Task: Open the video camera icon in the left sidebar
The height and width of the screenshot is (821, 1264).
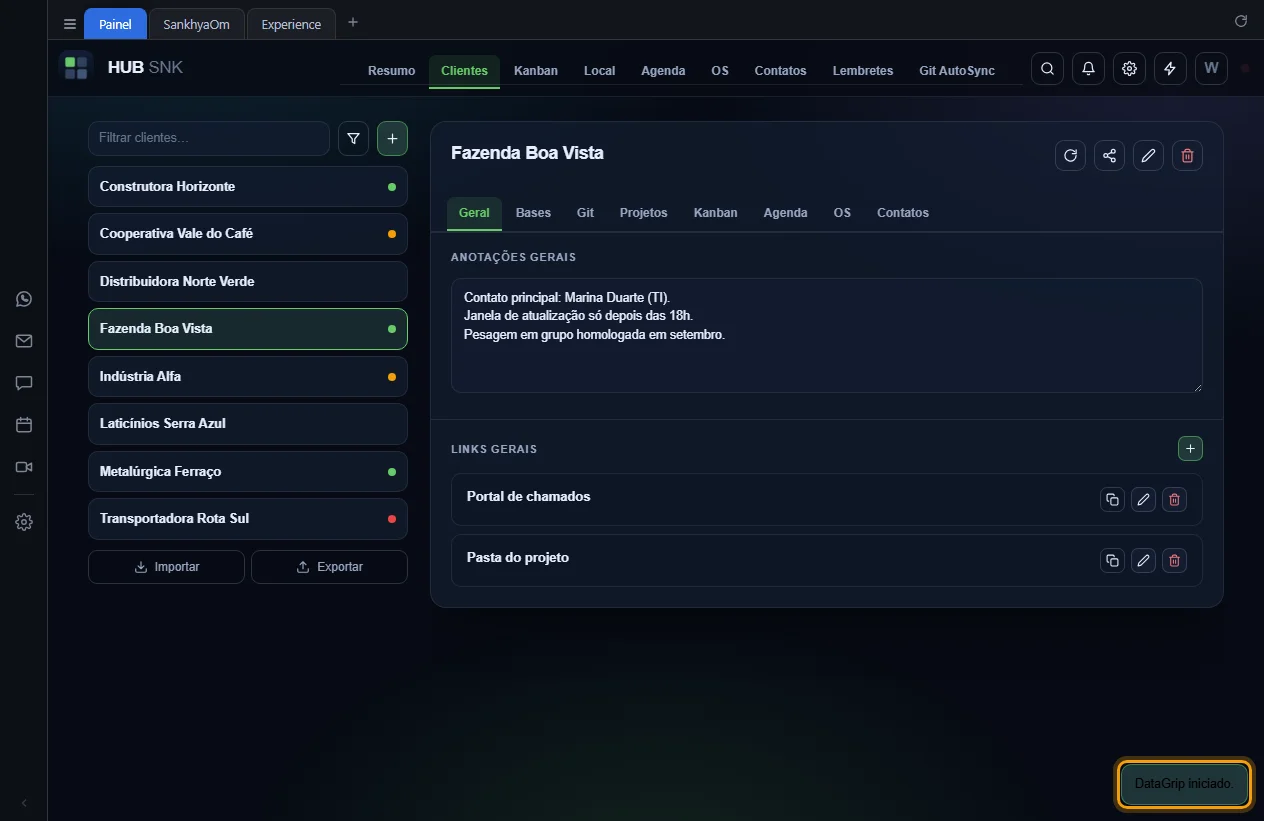Action: (24, 467)
